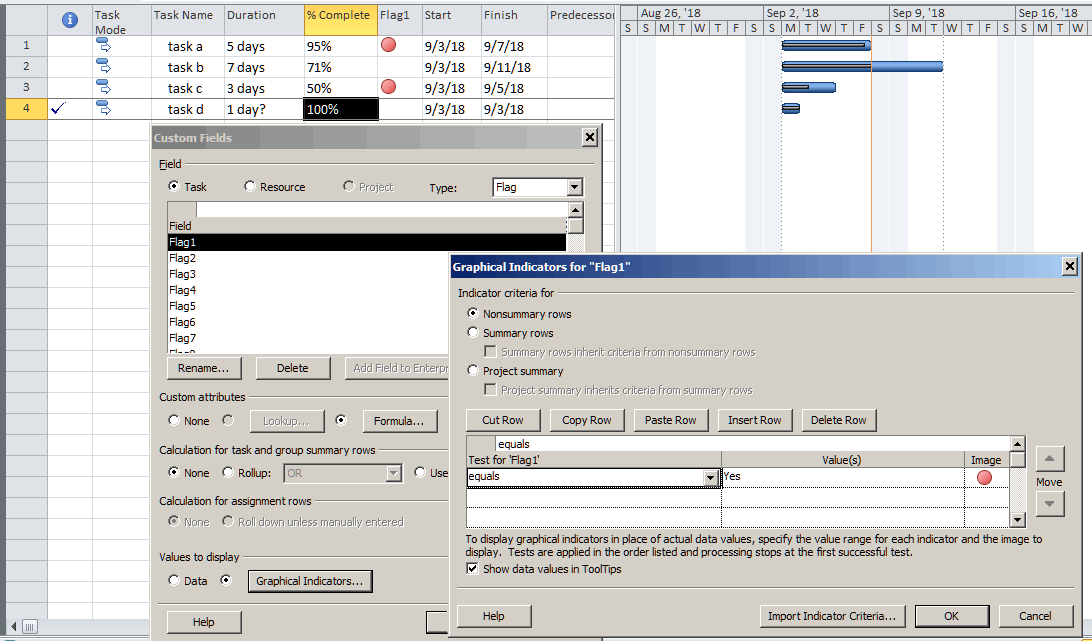Click the red circle image in indicator criteria row
The width and height of the screenshot is (1092, 641).
tap(984, 477)
